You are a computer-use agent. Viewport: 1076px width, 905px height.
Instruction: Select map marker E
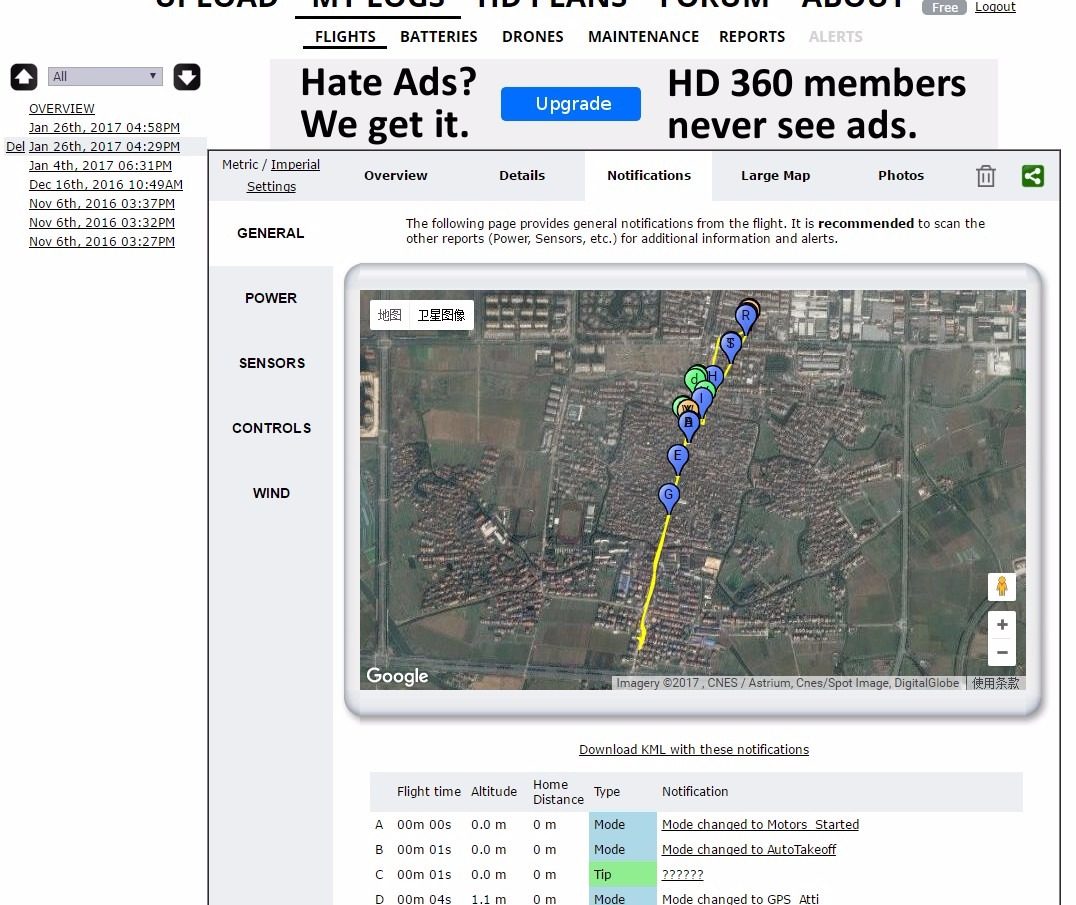(x=678, y=456)
